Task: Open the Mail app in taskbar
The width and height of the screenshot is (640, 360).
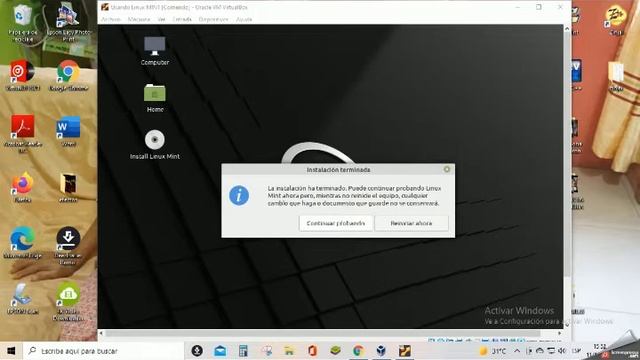Action: [220, 351]
